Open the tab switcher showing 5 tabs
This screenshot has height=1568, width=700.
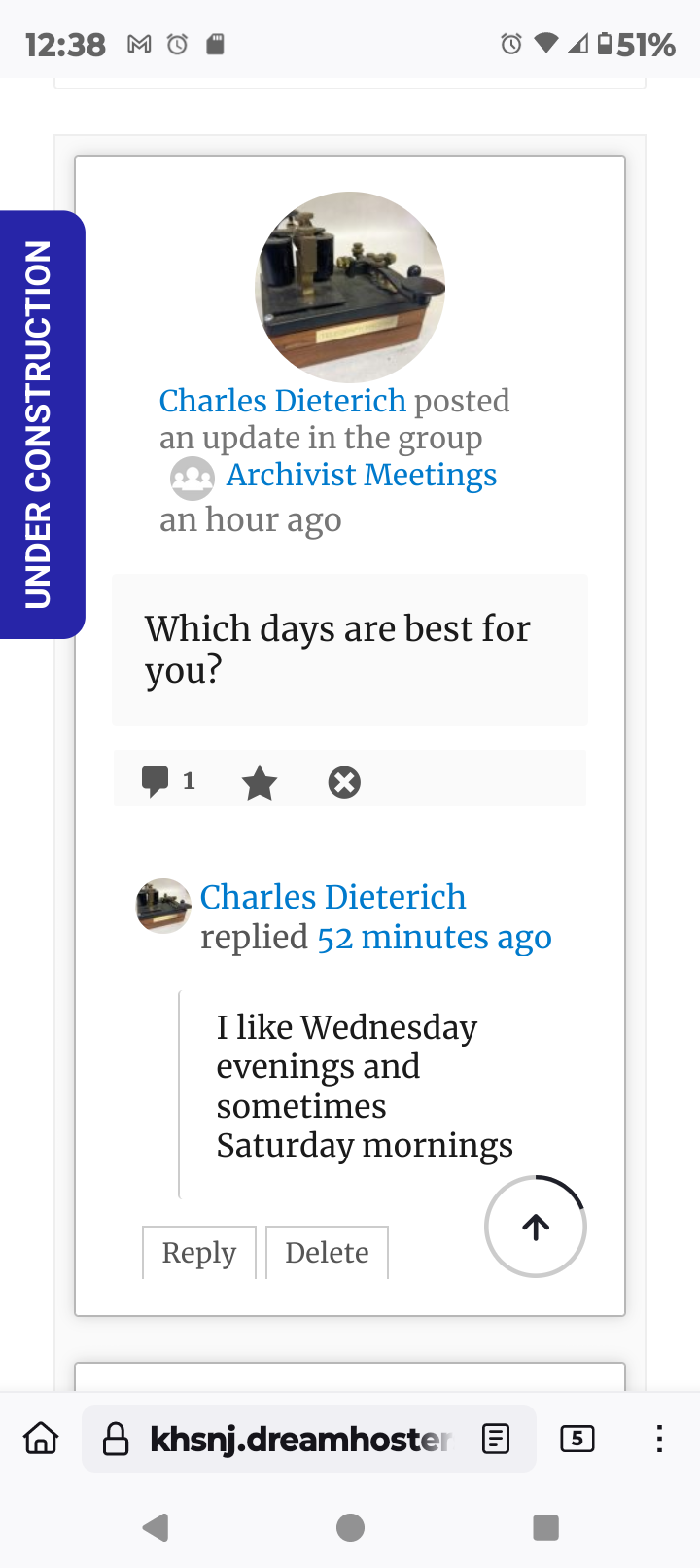[577, 1438]
